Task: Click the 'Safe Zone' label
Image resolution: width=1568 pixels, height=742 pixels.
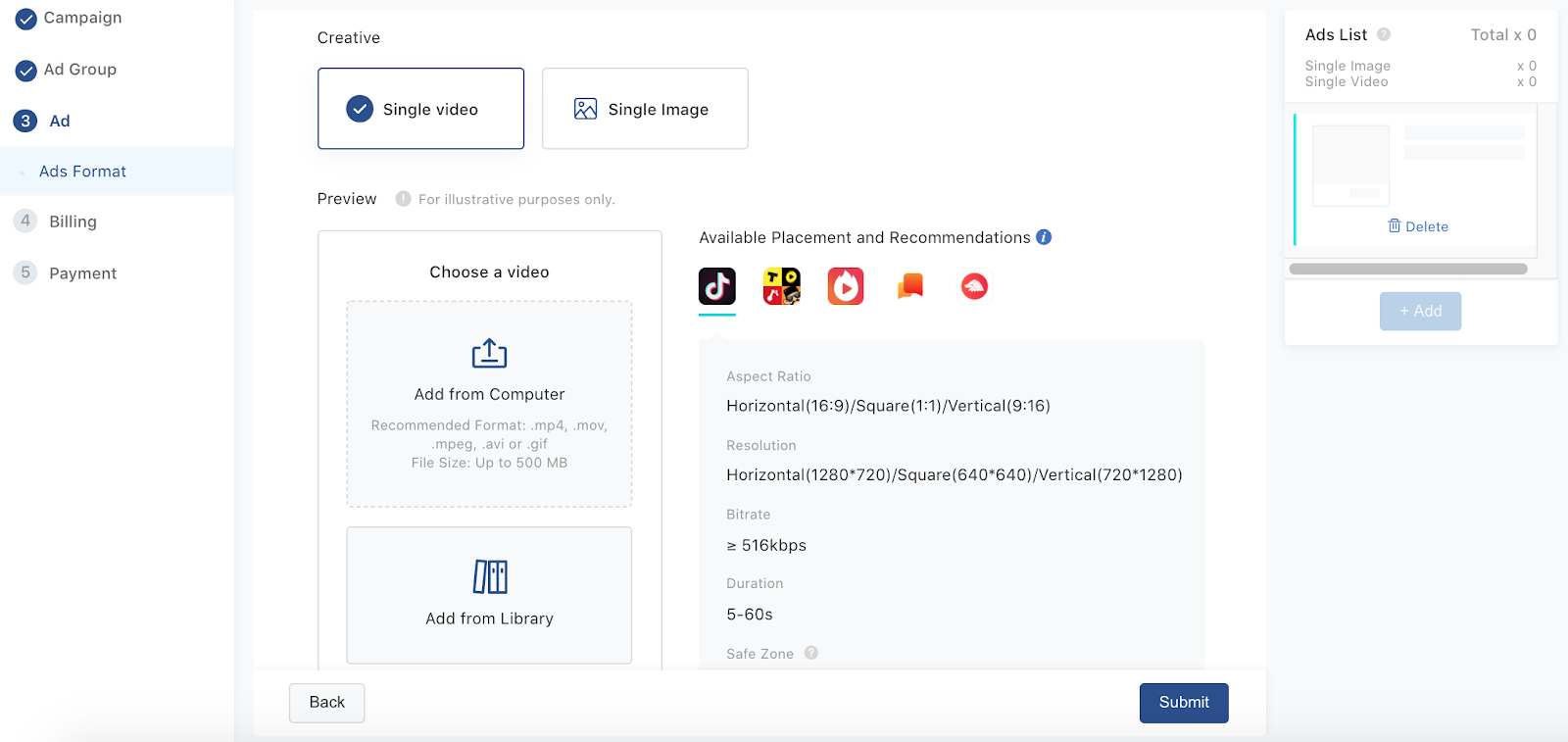Action: (x=759, y=654)
